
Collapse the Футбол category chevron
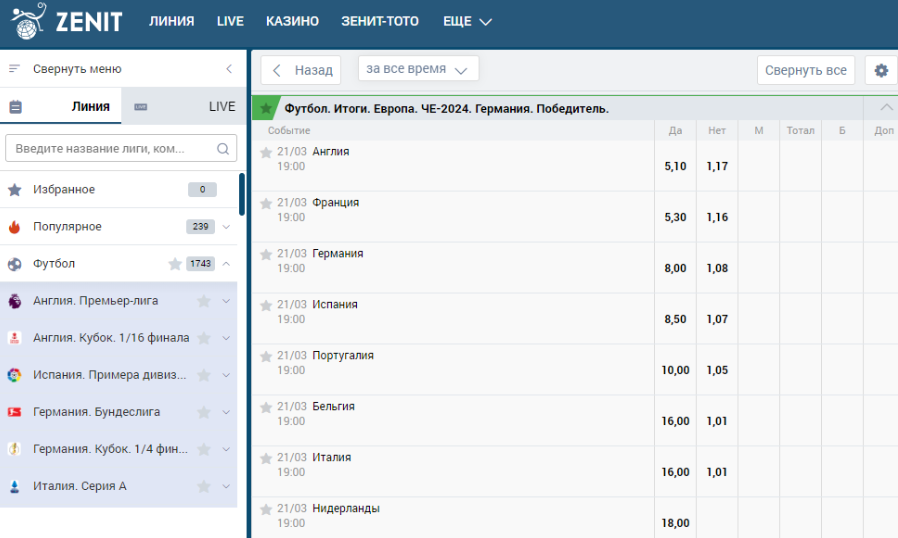(x=226, y=264)
